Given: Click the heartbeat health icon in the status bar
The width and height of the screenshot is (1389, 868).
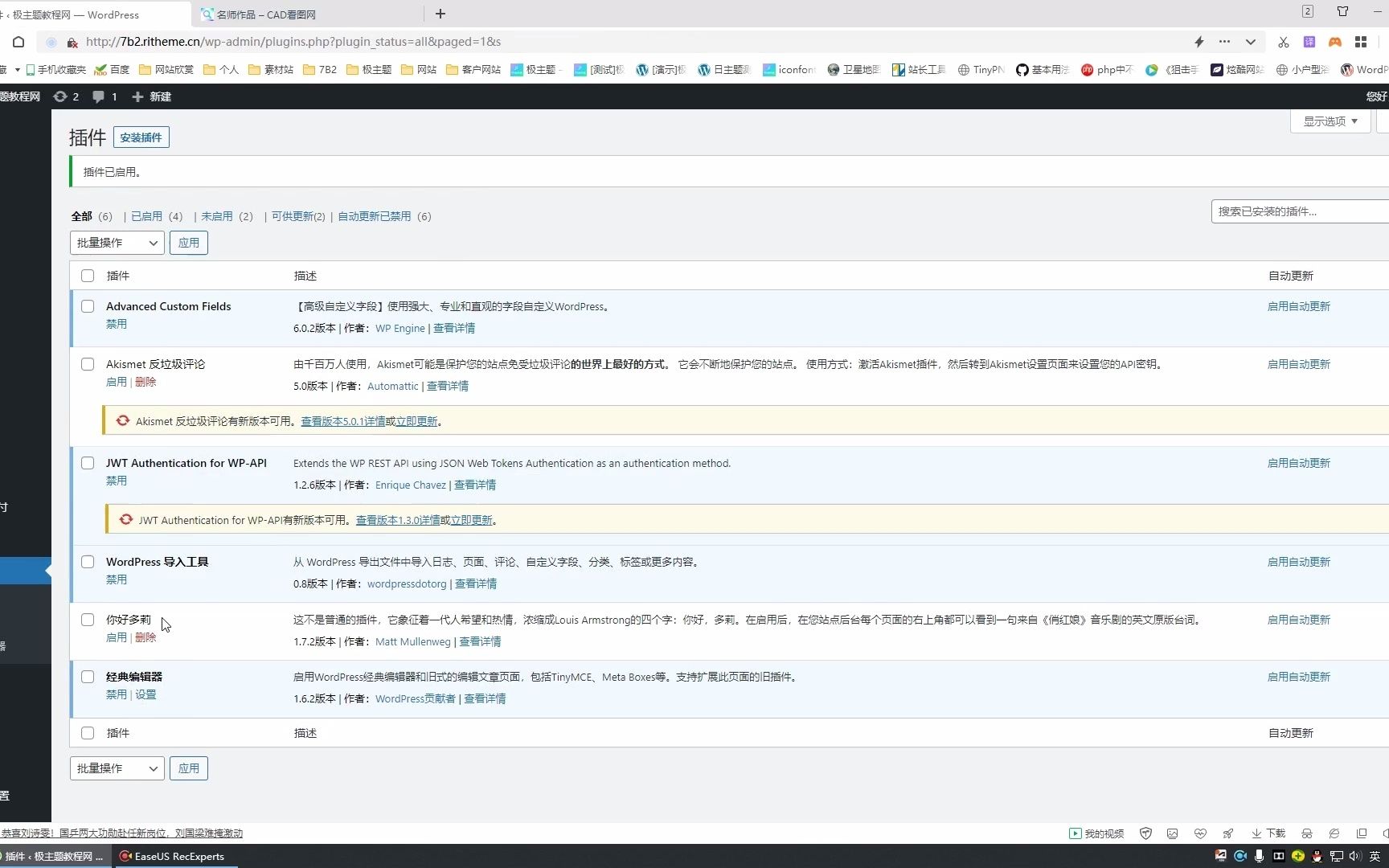Looking at the screenshot, I should coord(1200,833).
